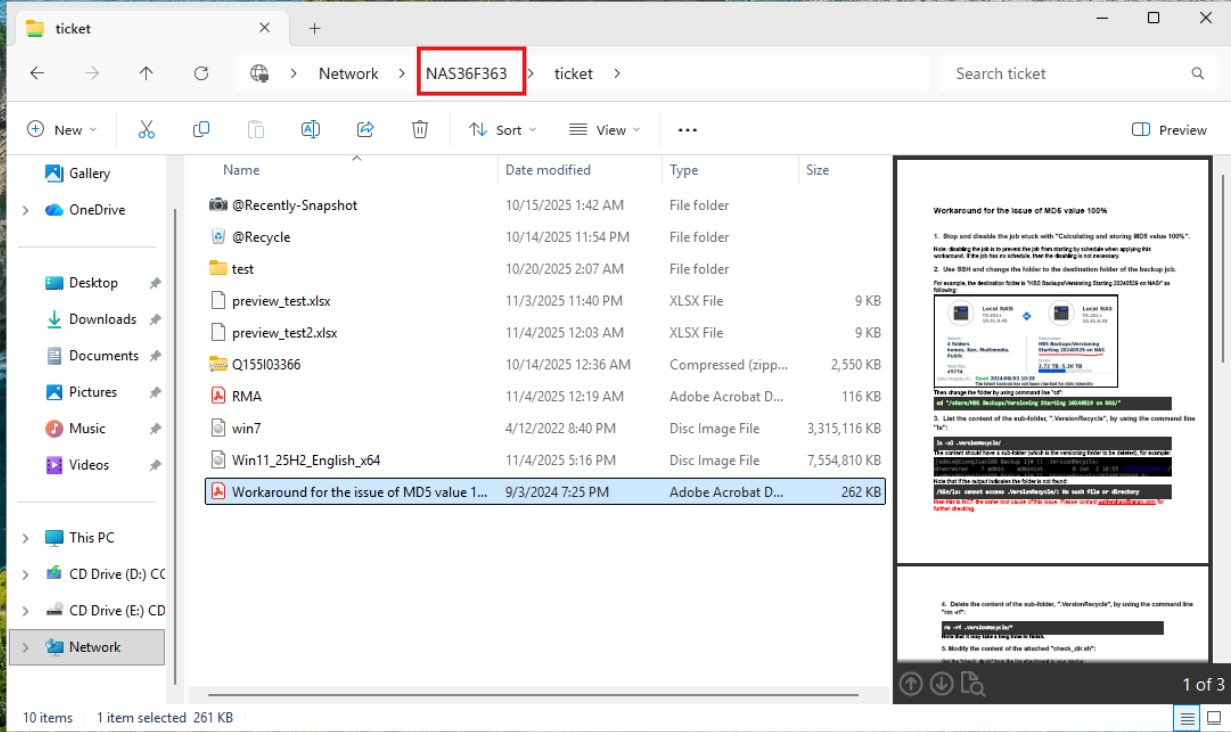The height and width of the screenshot is (732, 1231).
Task: Open the See more ellipsis menu
Action: [x=687, y=129]
